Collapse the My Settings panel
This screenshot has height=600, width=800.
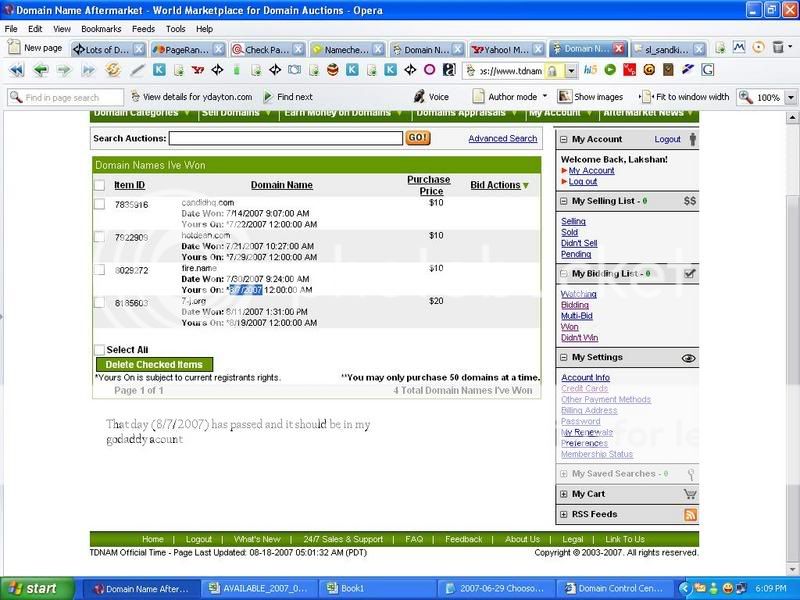pos(564,358)
